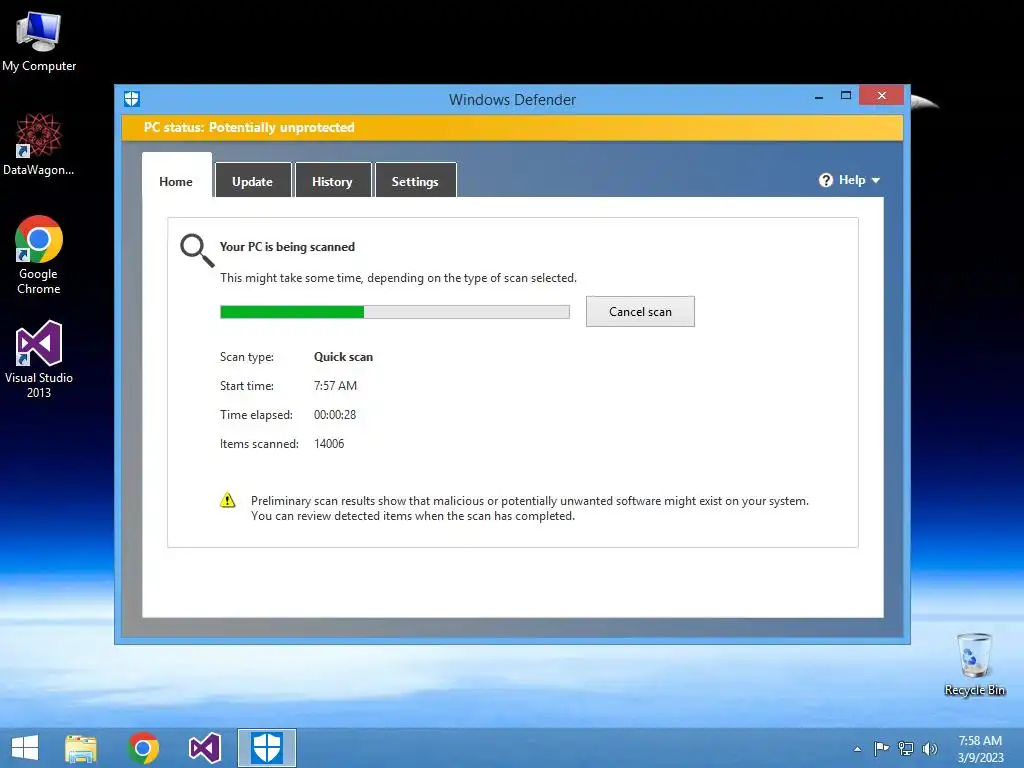Maximize the Windows Defender window
1024x768 pixels.
(x=846, y=96)
